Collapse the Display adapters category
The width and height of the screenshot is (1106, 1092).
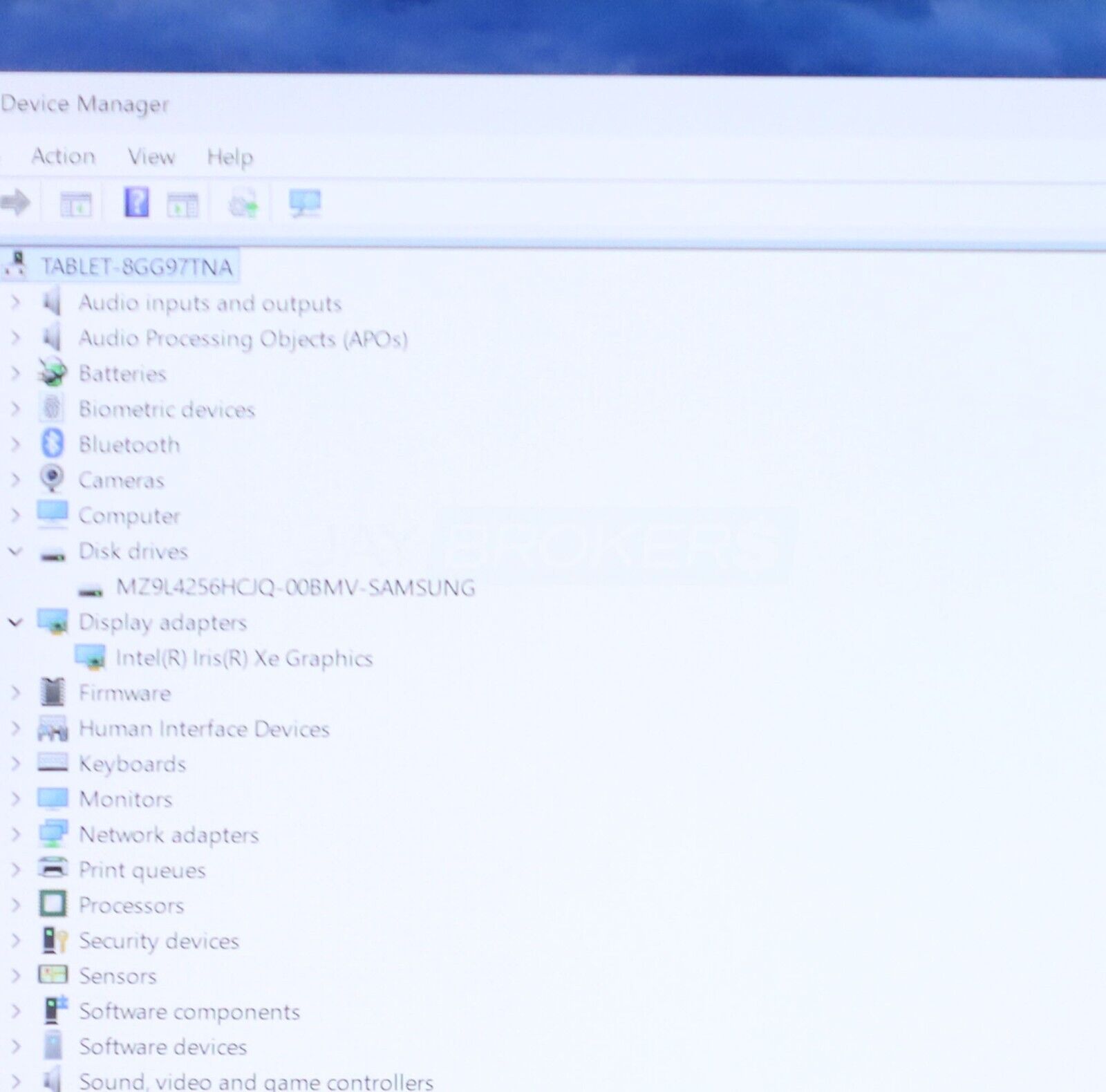point(15,622)
